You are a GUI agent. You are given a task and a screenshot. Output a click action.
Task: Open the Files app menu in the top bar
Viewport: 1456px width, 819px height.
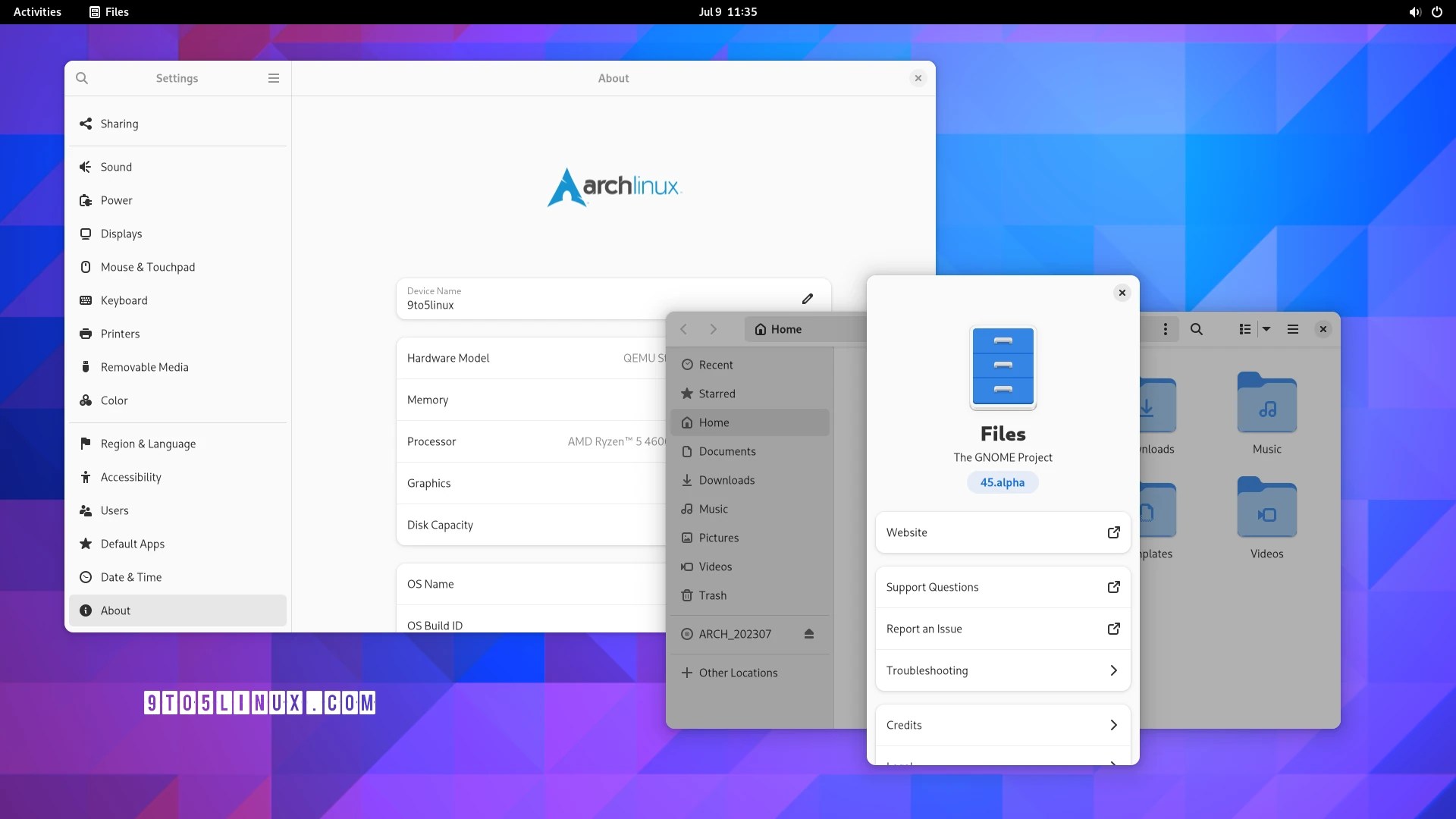tap(109, 12)
